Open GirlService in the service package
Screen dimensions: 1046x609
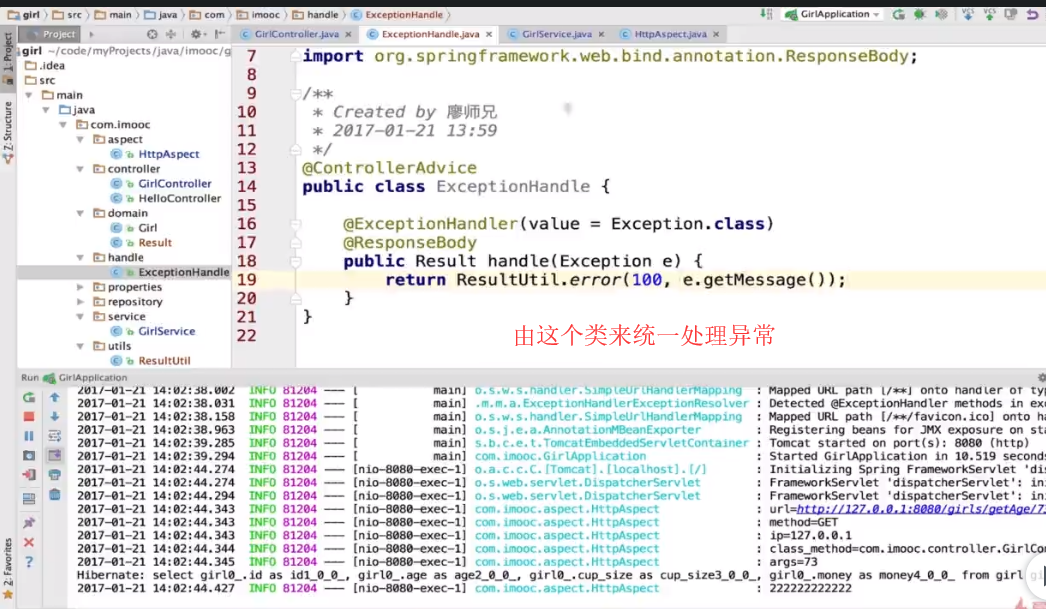coord(167,332)
